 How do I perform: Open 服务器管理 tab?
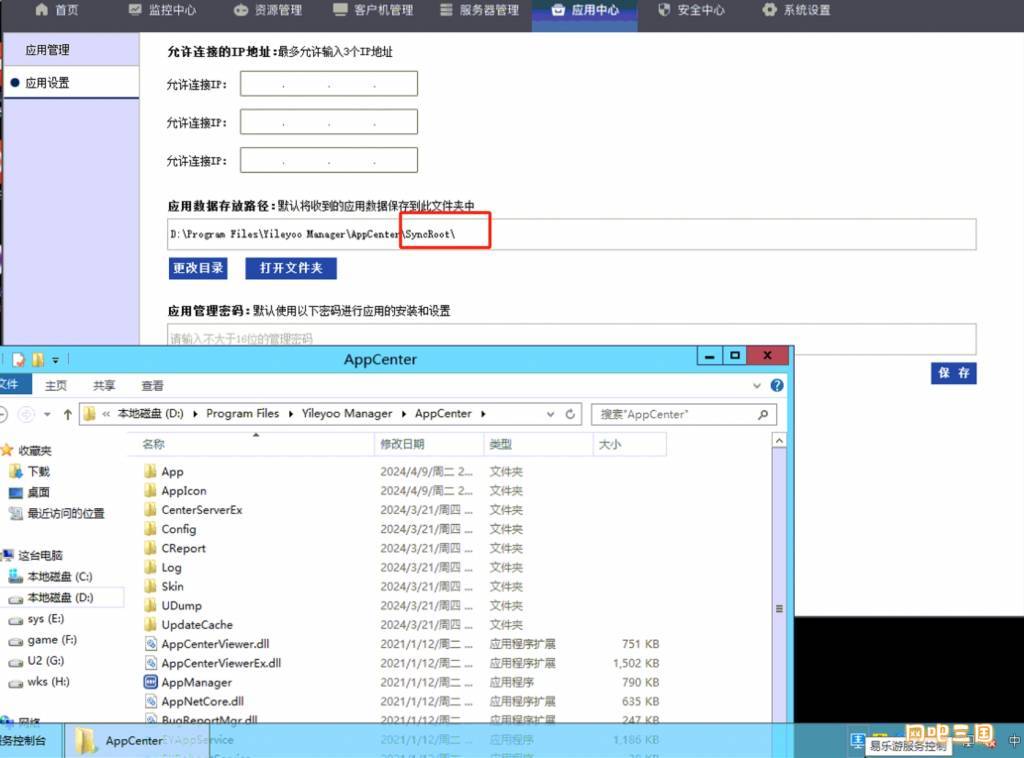click(x=479, y=10)
